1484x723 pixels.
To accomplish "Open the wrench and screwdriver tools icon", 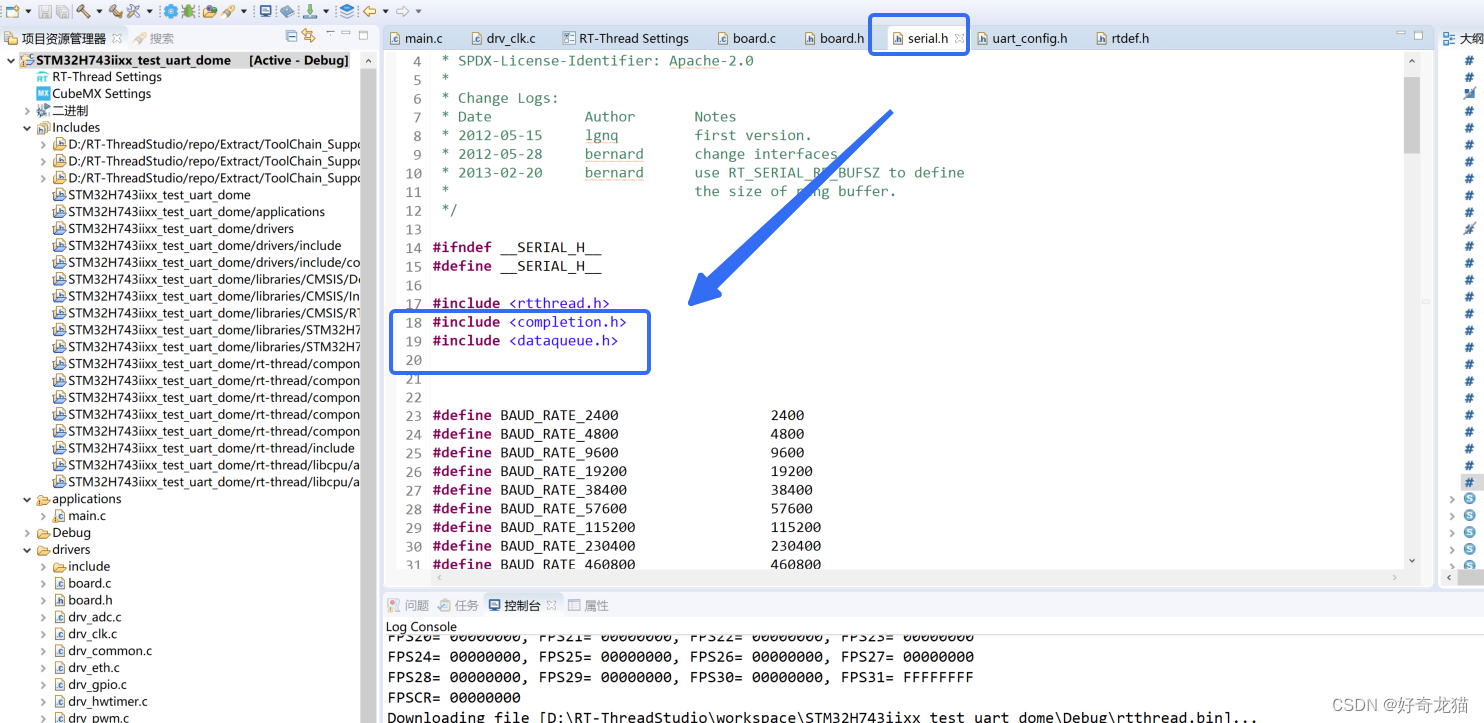I will click(133, 11).
